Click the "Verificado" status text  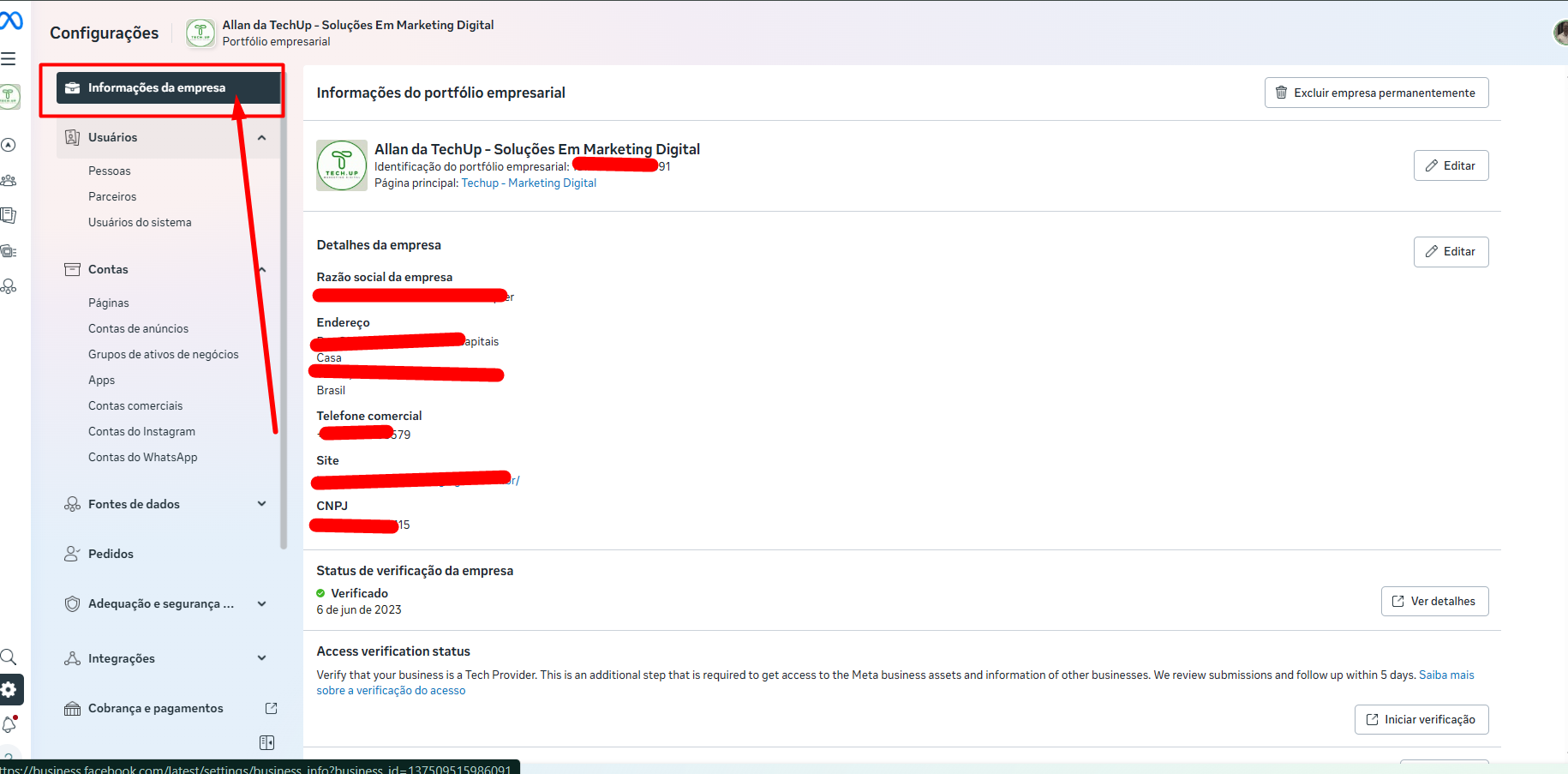[360, 593]
